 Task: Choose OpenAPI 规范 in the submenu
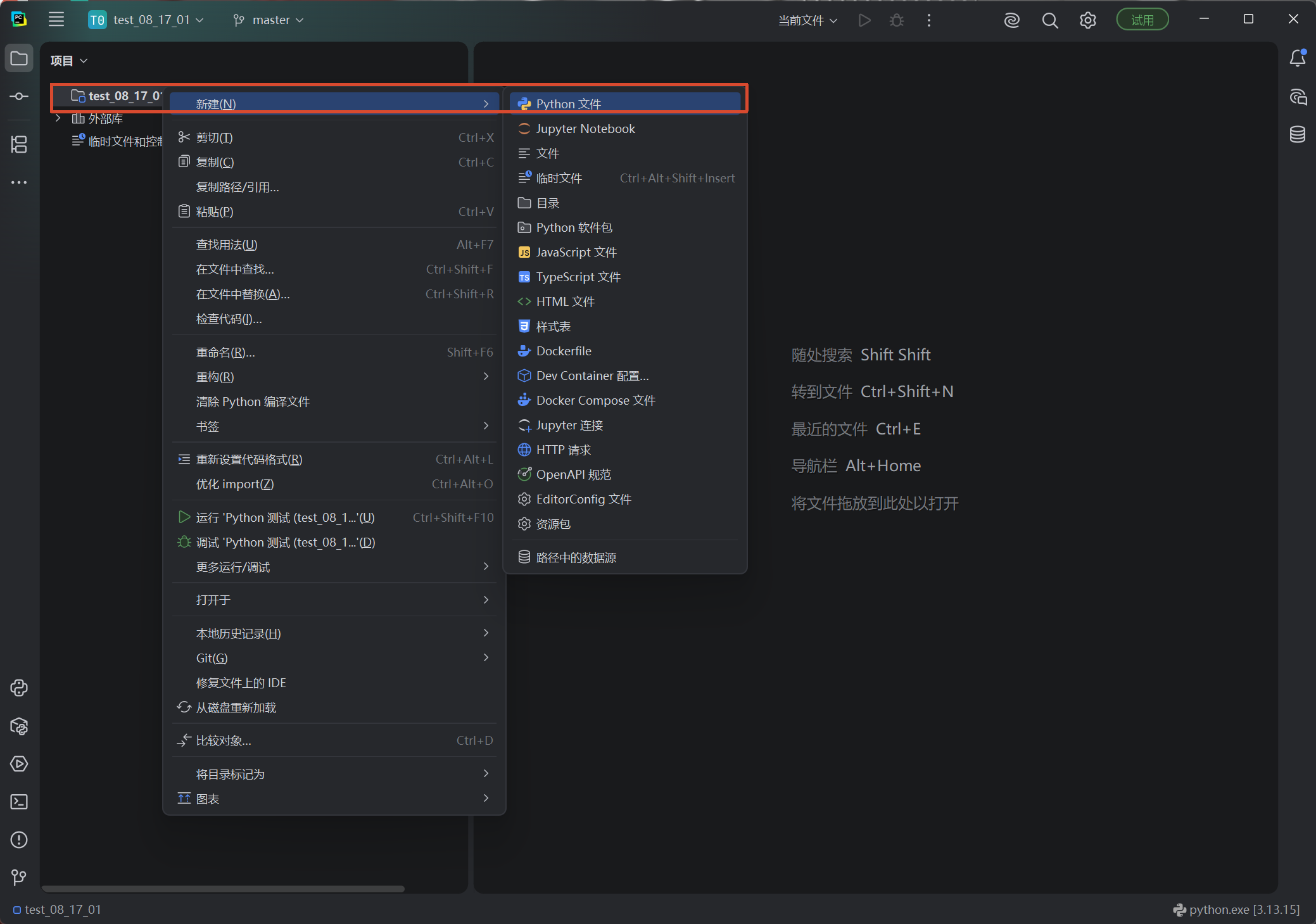click(625, 474)
